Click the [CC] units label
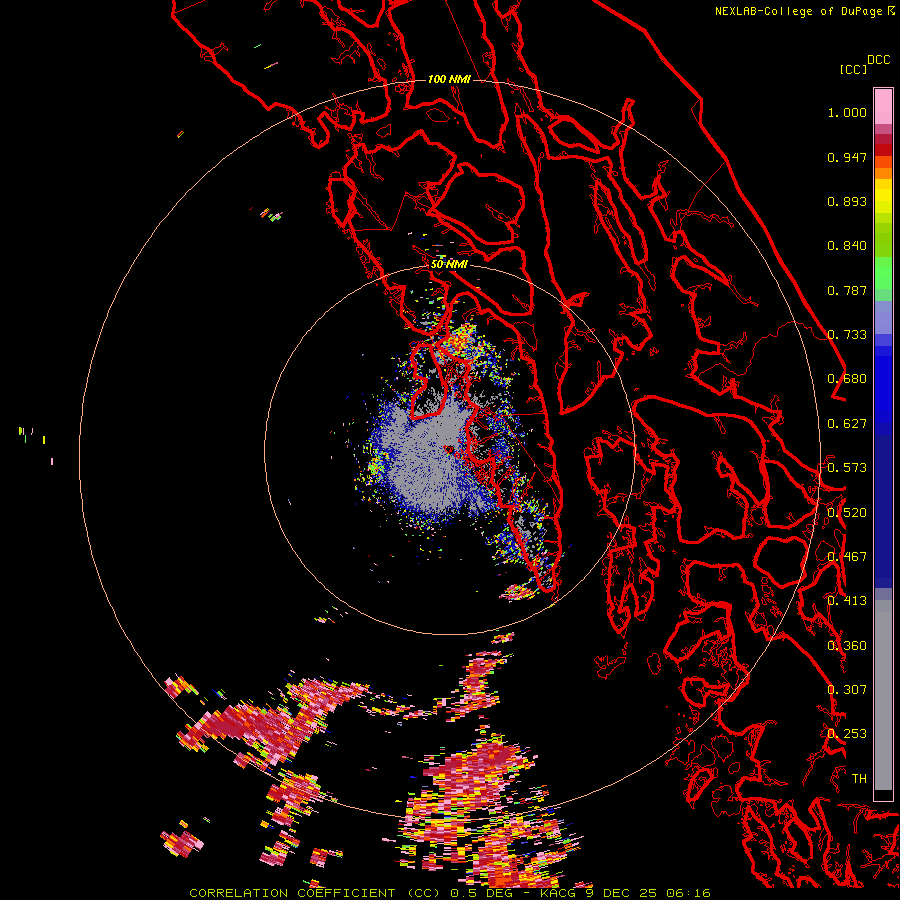Screen dimensions: 900x900 click(854, 69)
